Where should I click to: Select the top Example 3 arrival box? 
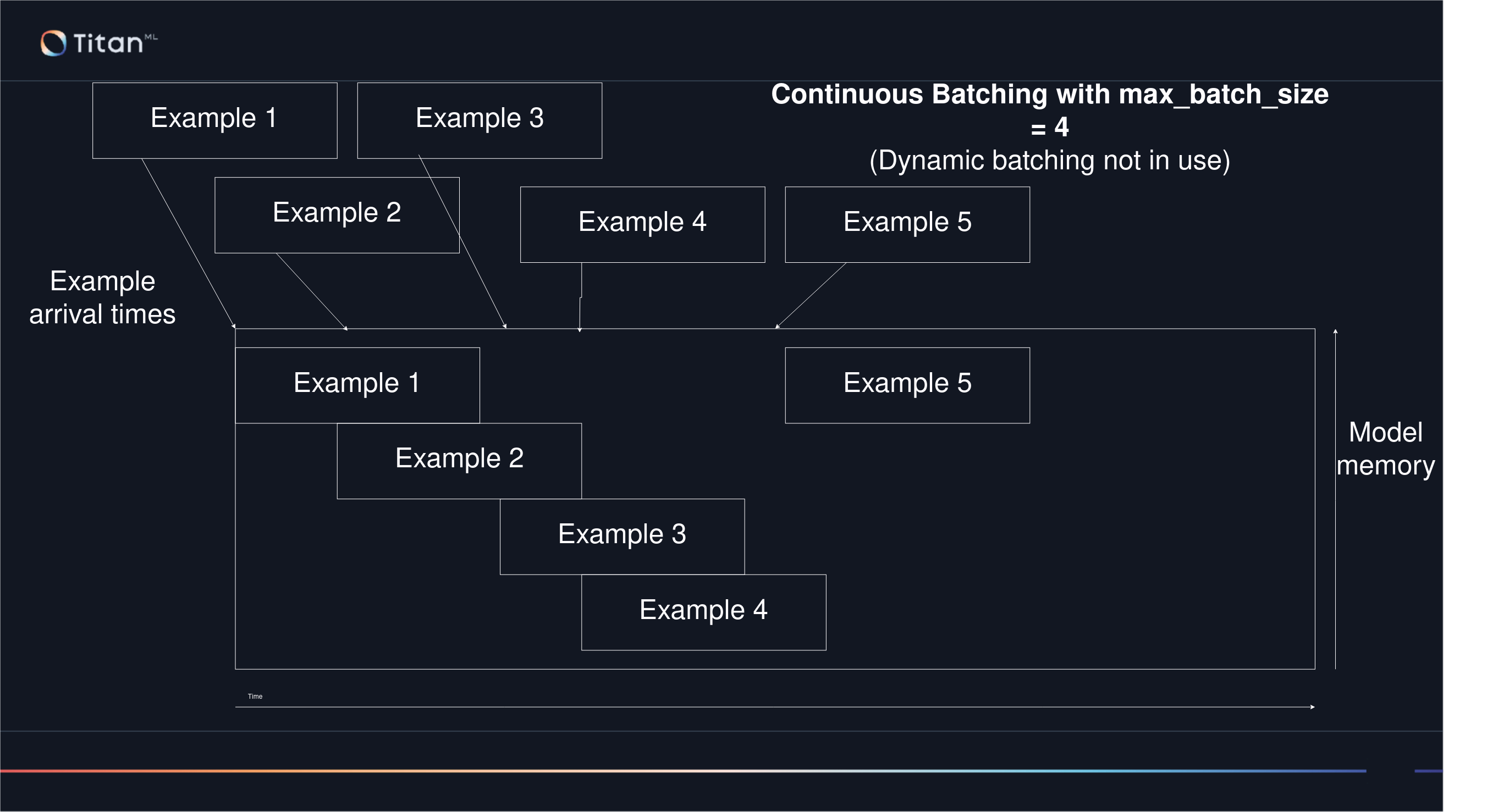click(x=480, y=120)
